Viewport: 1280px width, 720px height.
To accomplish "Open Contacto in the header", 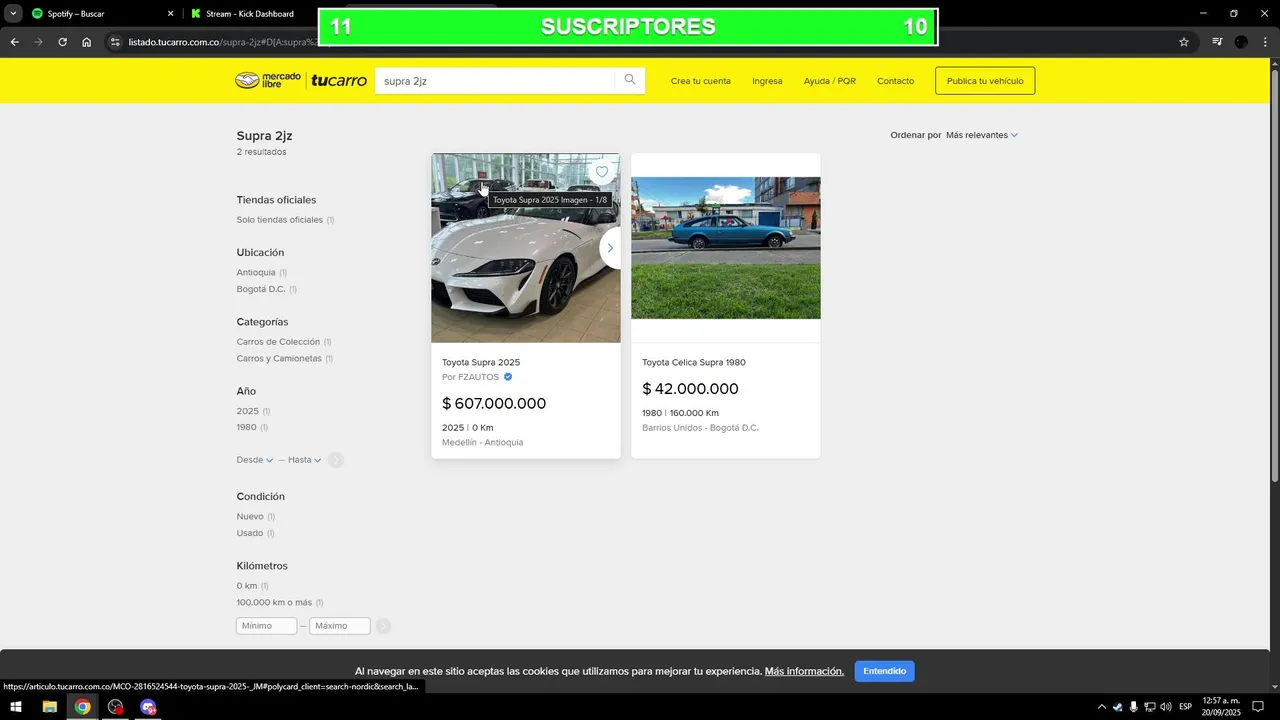I will (x=895, y=81).
